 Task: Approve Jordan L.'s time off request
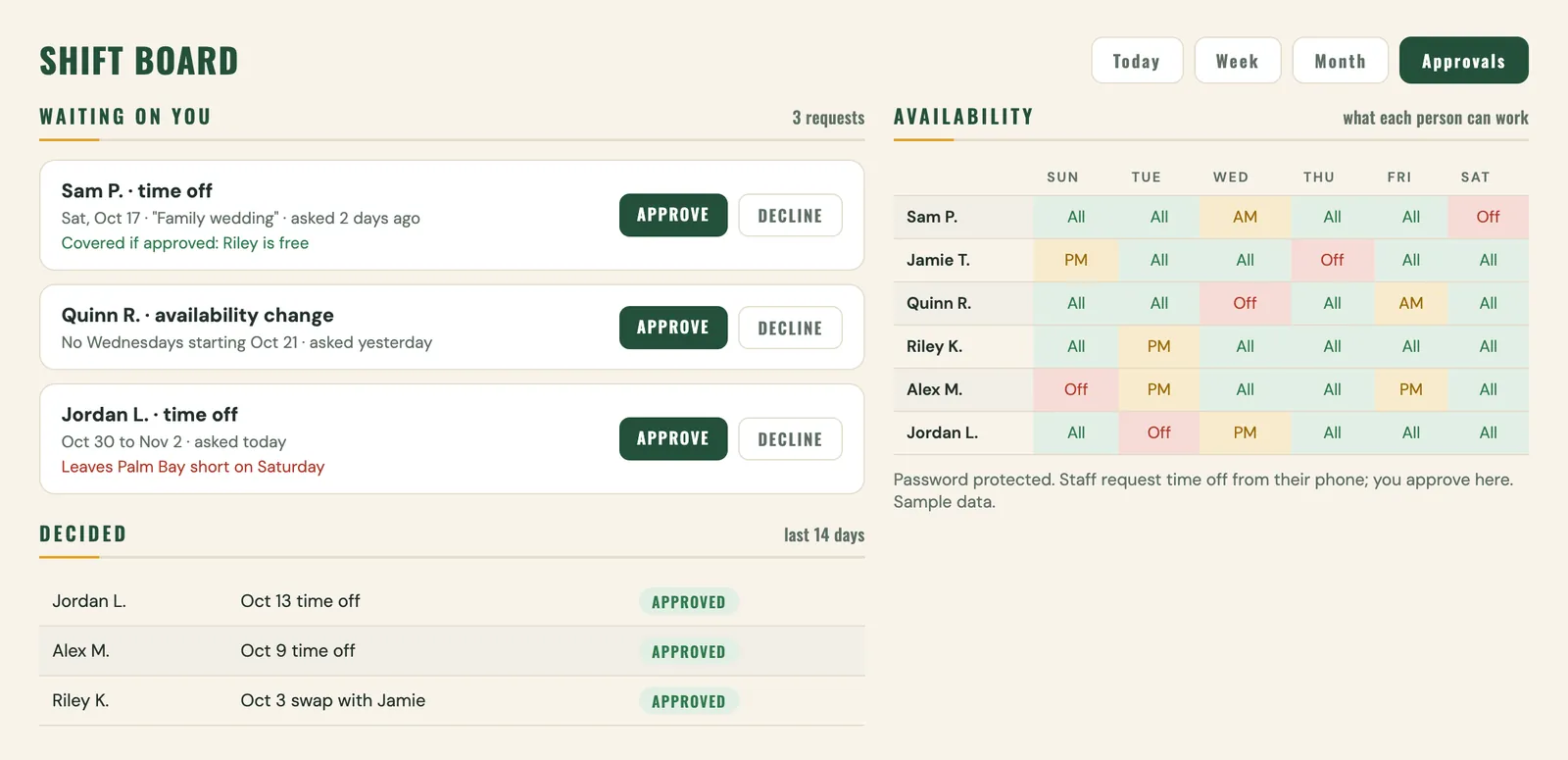coord(673,438)
